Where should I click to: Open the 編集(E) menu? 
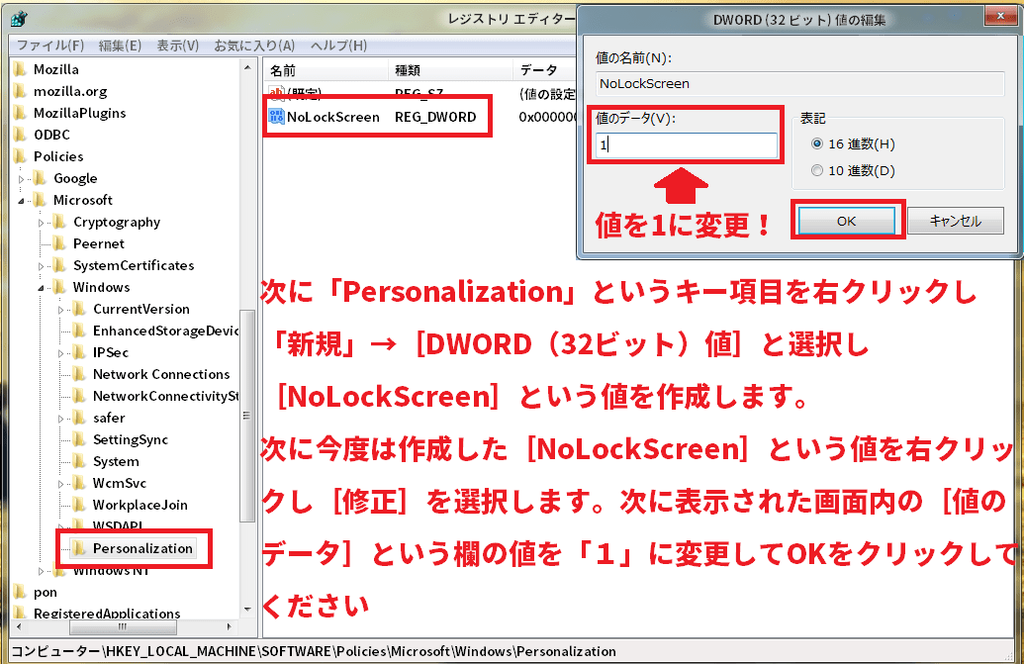120,45
